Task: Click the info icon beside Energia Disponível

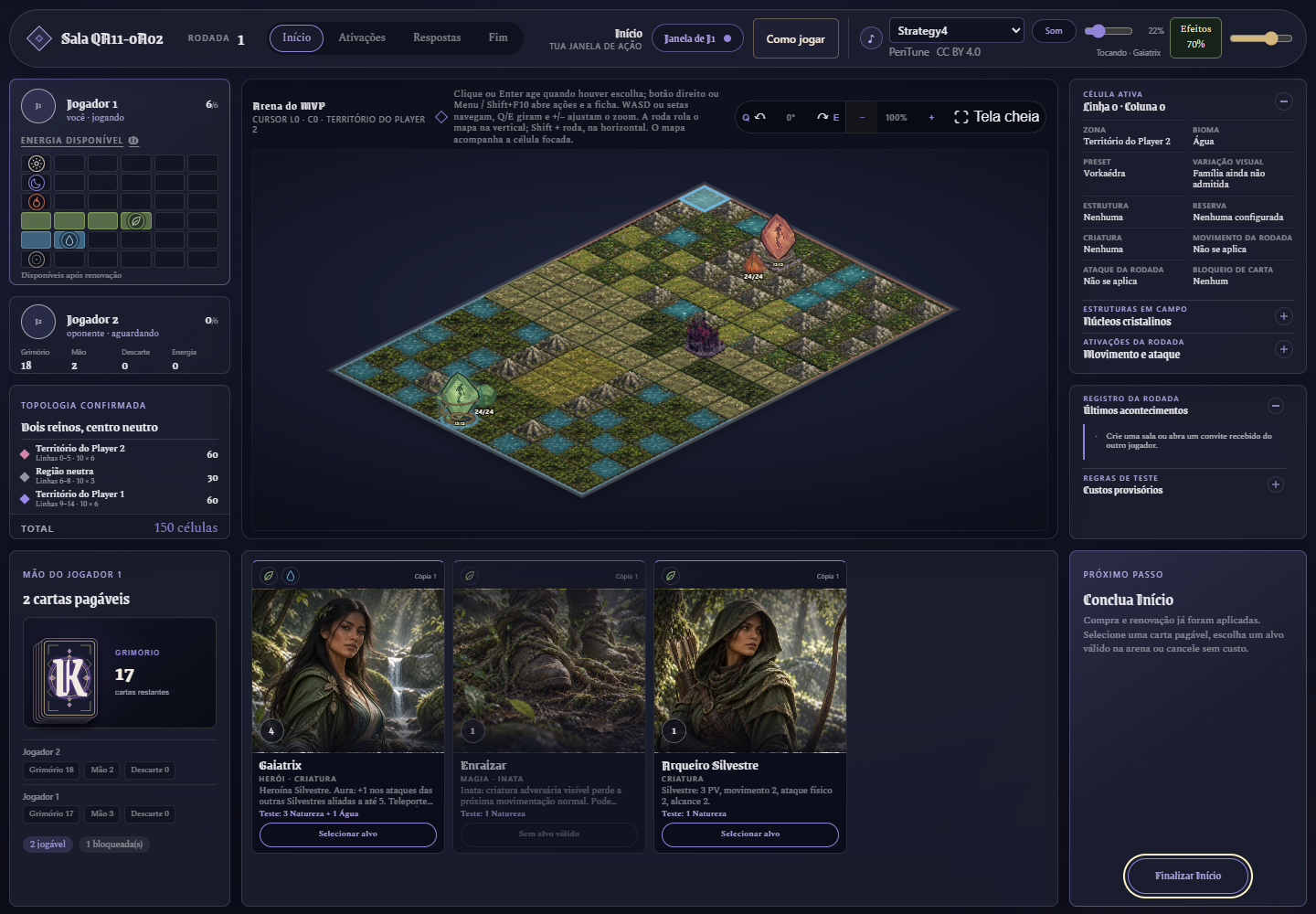Action: 133,141
